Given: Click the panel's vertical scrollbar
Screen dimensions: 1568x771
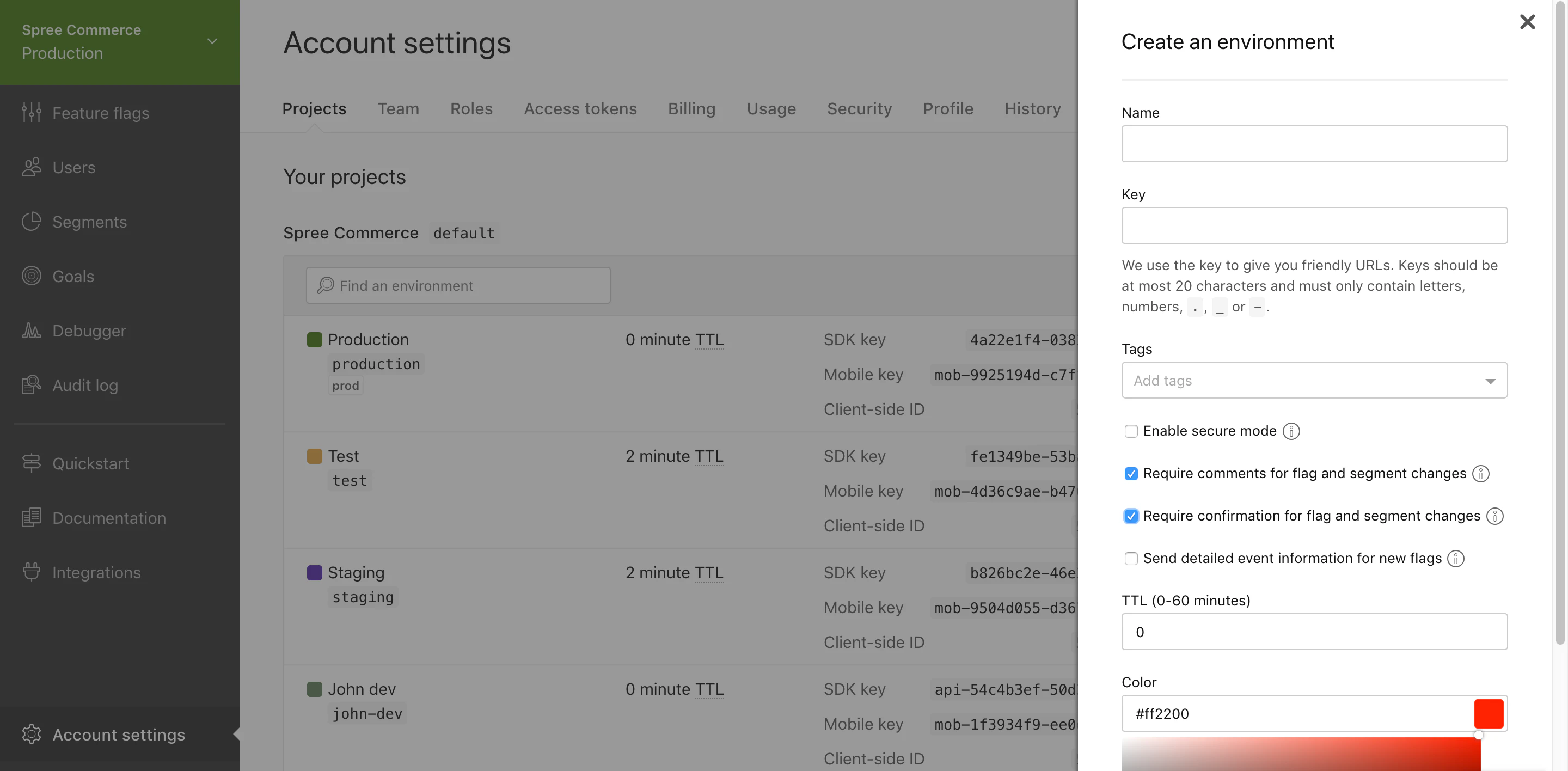Looking at the screenshot, I should tap(1559, 322).
